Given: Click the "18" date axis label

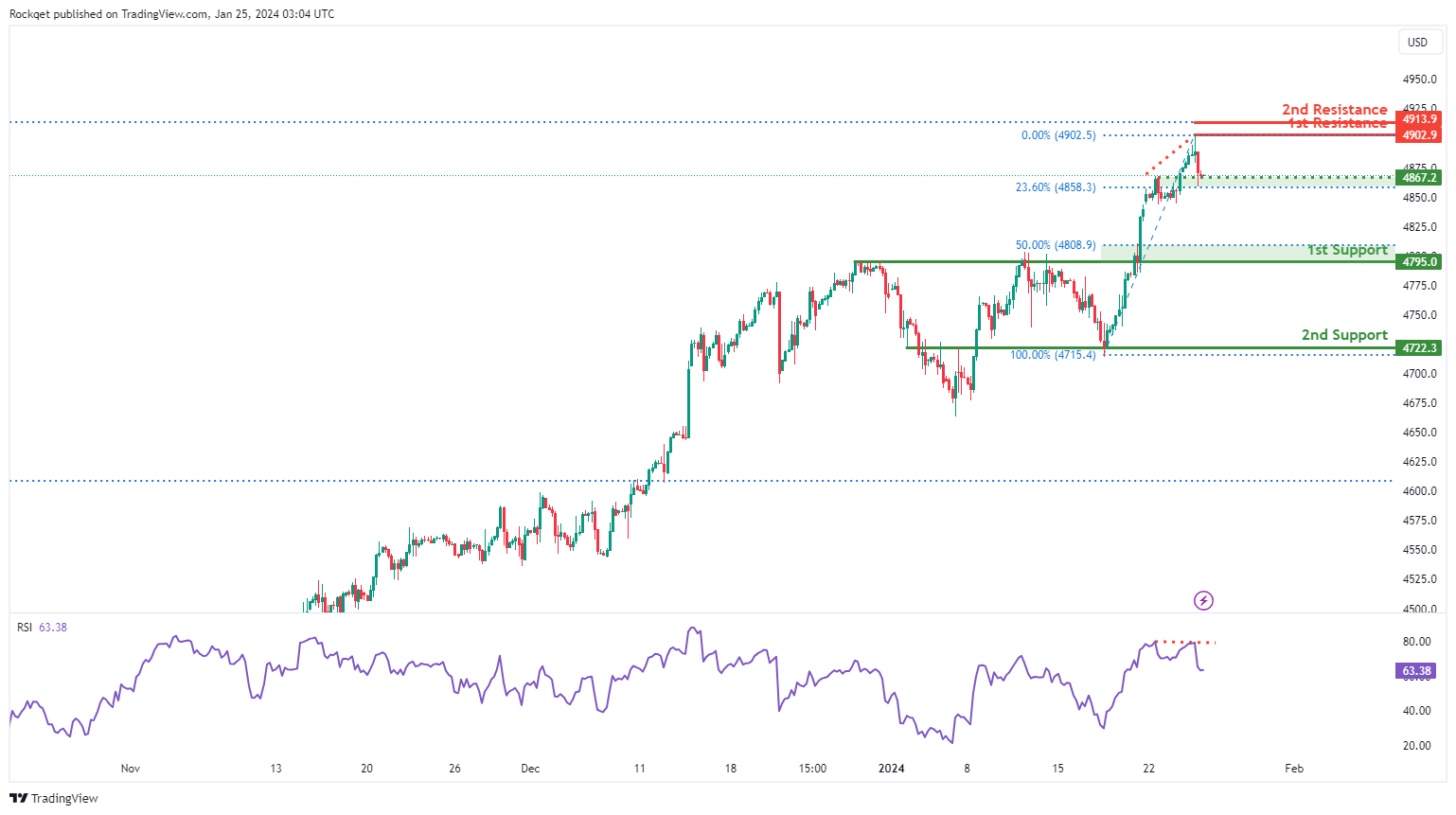Looking at the screenshot, I should click(x=731, y=769).
